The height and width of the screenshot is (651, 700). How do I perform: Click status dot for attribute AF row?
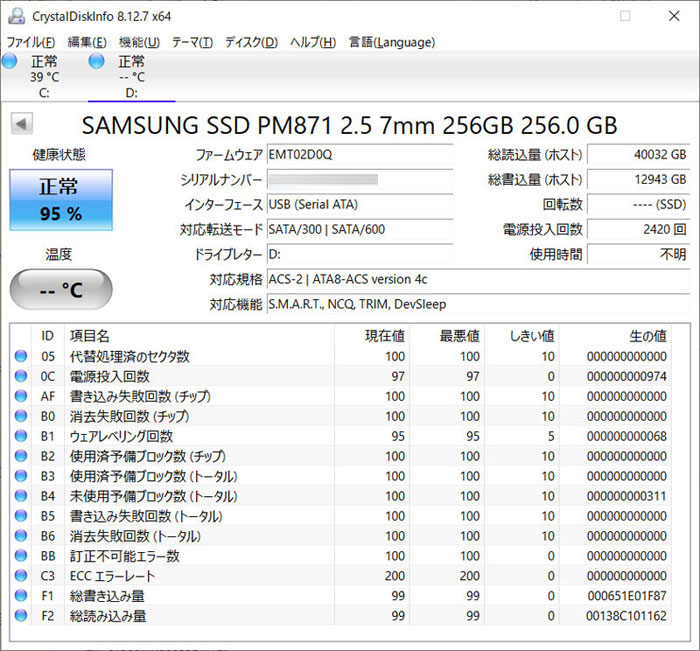tap(21, 396)
